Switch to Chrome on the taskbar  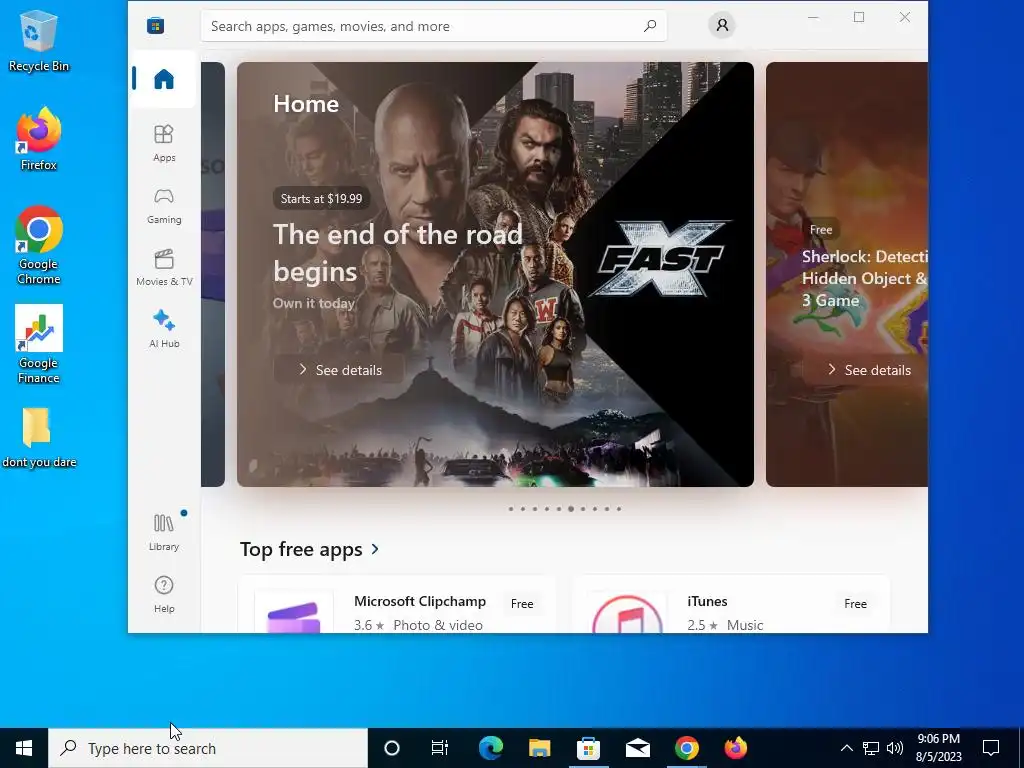(686, 748)
